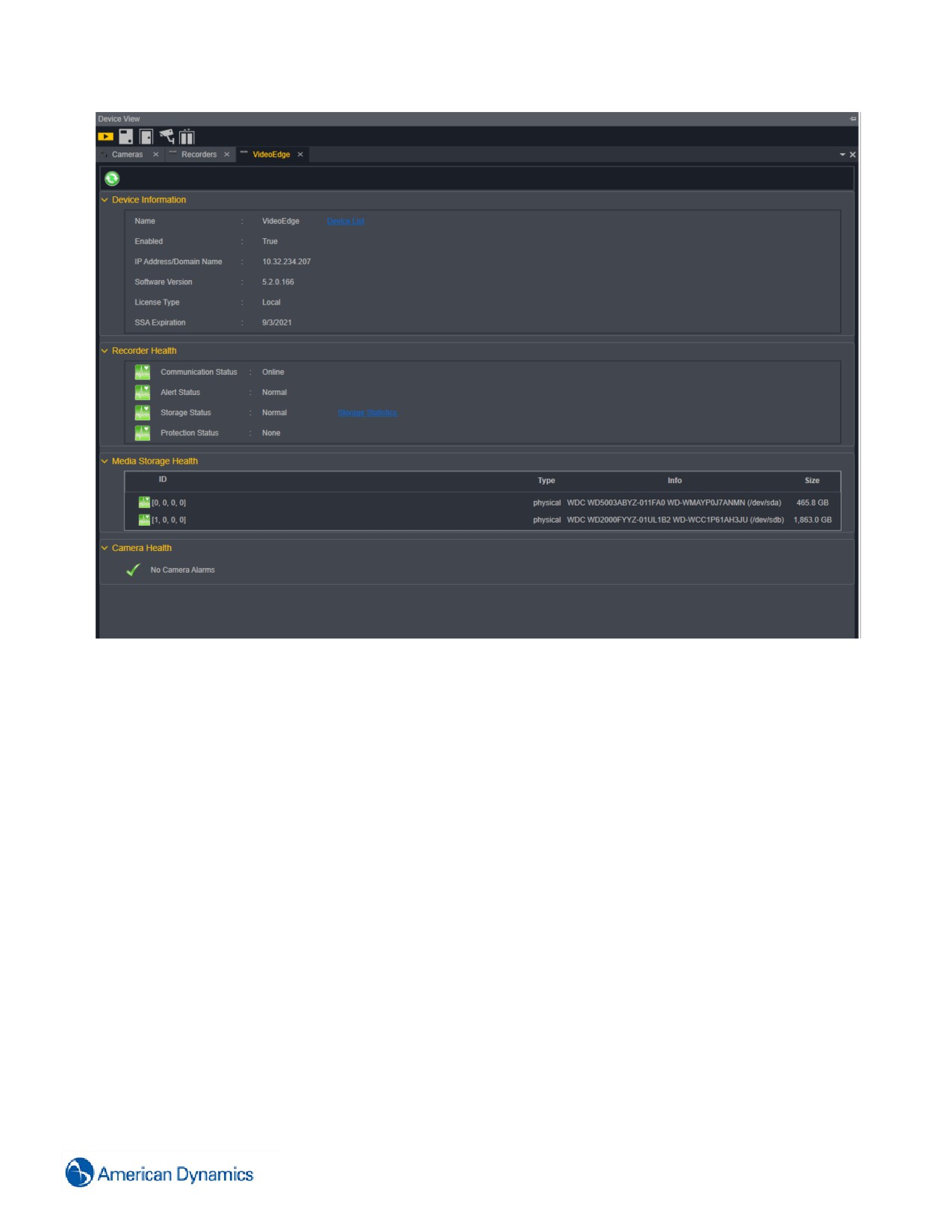Click the WD5003ABYZ disk info cell
952x1232 pixels.
coord(674,503)
